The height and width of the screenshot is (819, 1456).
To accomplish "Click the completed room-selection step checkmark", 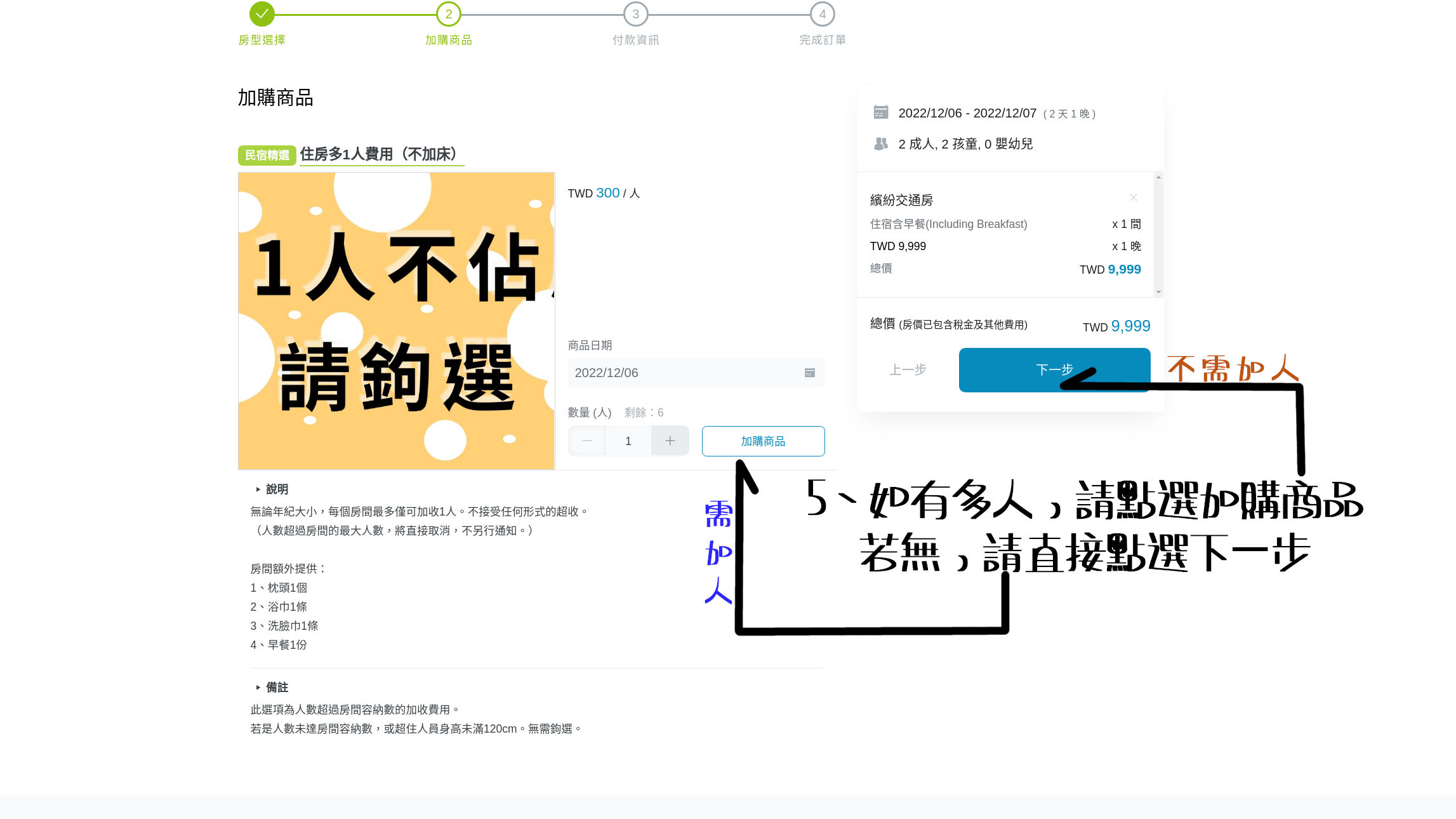I will [x=261, y=14].
